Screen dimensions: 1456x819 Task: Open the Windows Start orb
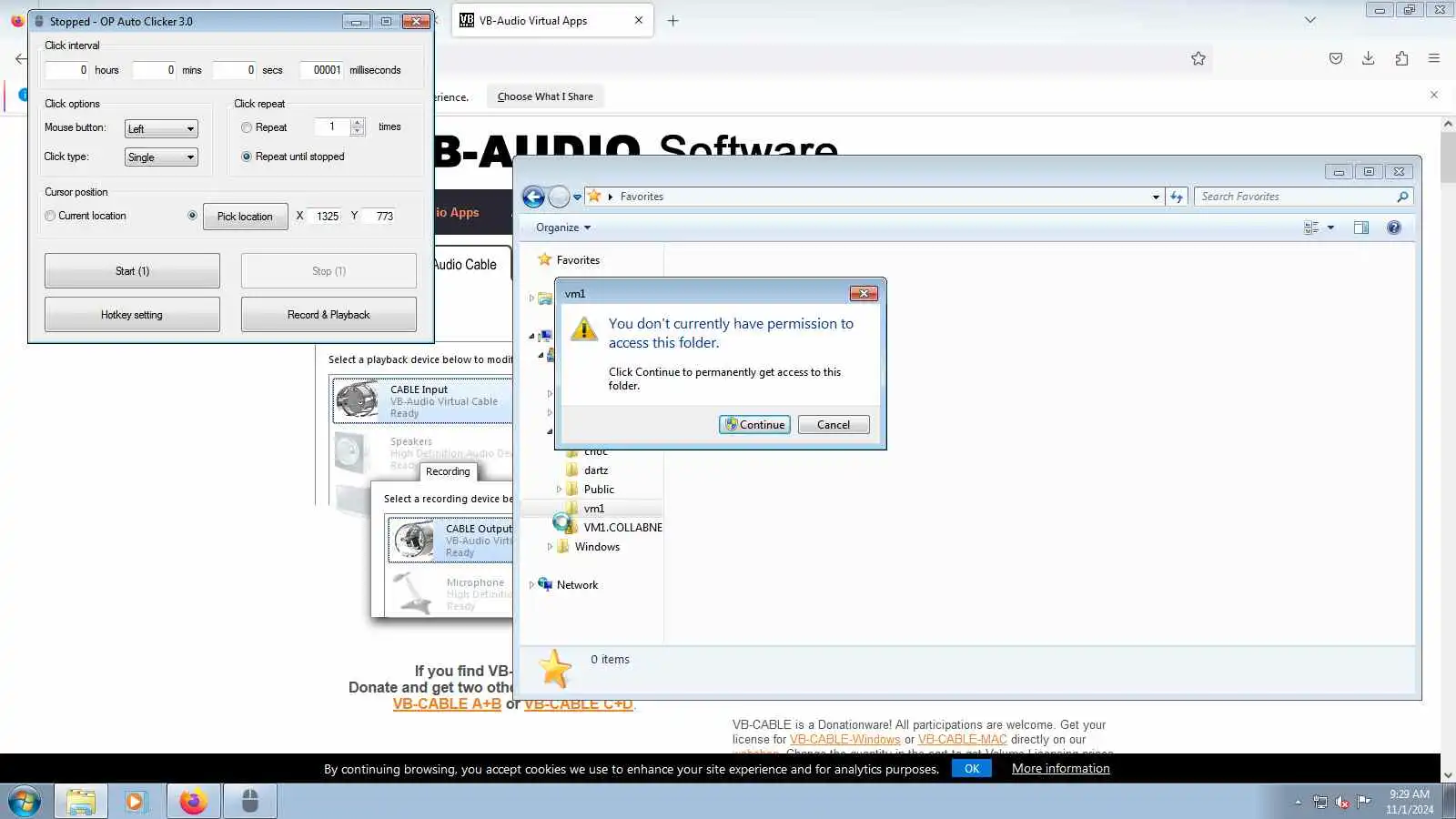[x=25, y=802]
